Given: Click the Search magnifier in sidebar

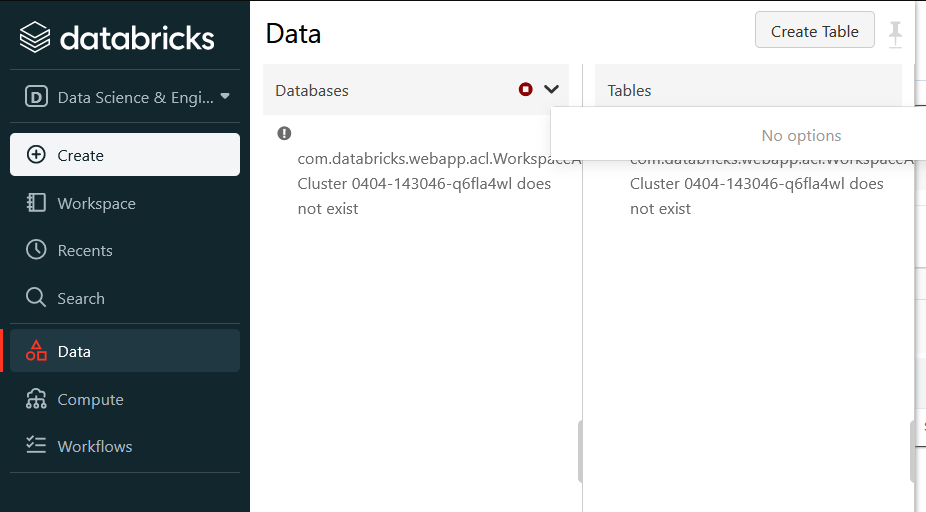Looking at the screenshot, I should coord(36,298).
